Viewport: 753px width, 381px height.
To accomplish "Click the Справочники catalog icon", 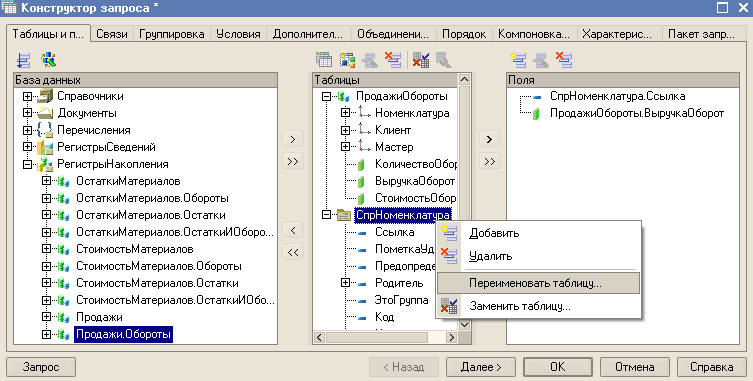I will click(x=45, y=96).
